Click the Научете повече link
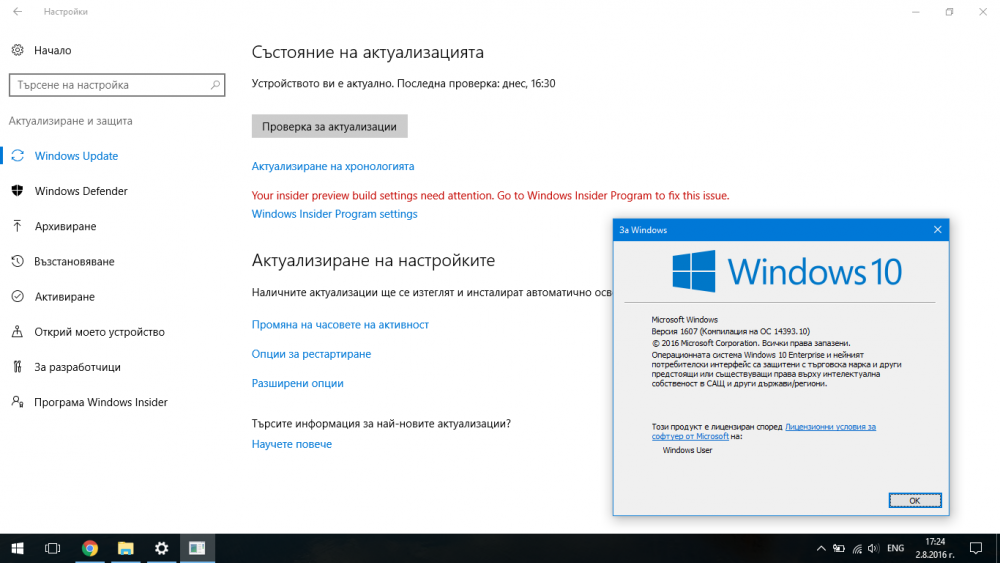The height and width of the screenshot is (563, 1000). click(x=291, y=444)
